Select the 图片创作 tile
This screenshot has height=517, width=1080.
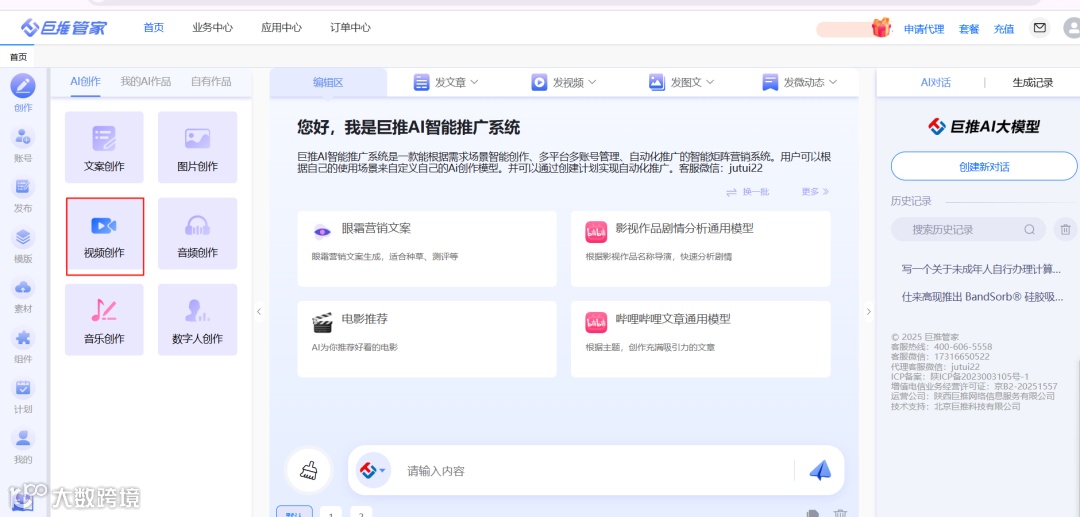[x=197, y=147]
